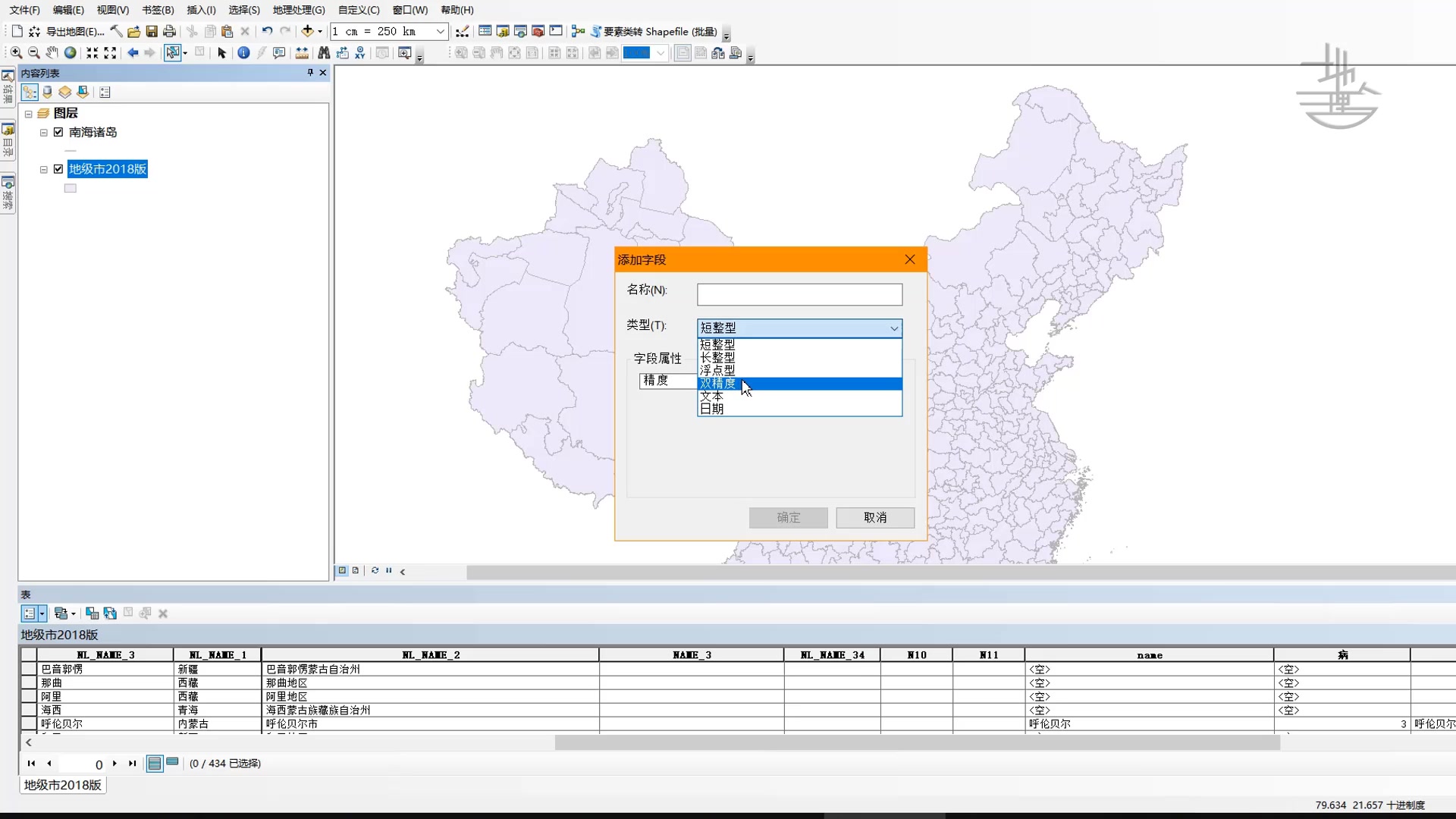Toggle 南海诸岛 layer visibility checkbox
Screen dimensions: 1456x819
pyautogui.click(x=58, y=132)
